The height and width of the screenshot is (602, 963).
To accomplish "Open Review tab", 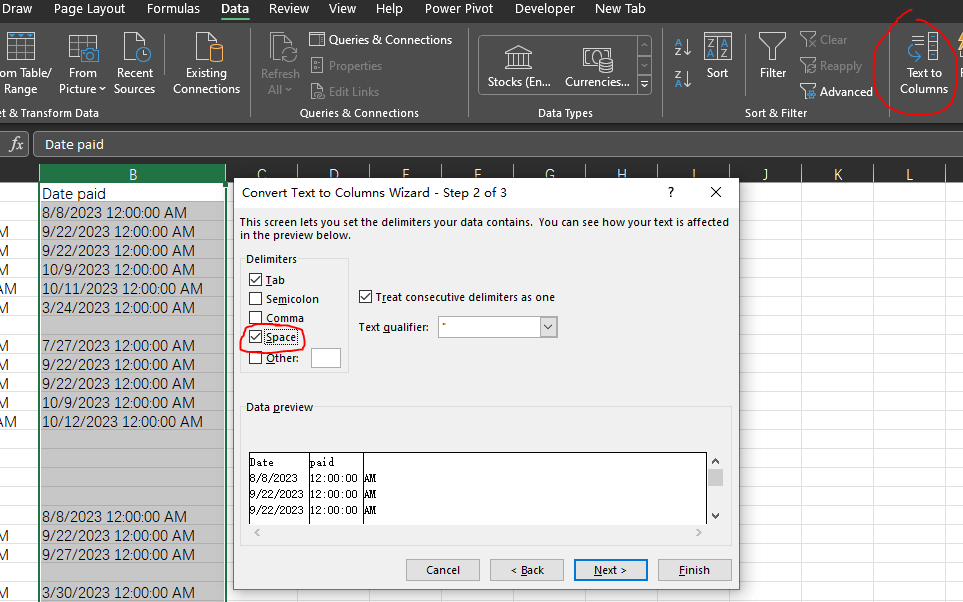I will pyautogui.click(x=289, y=9).
